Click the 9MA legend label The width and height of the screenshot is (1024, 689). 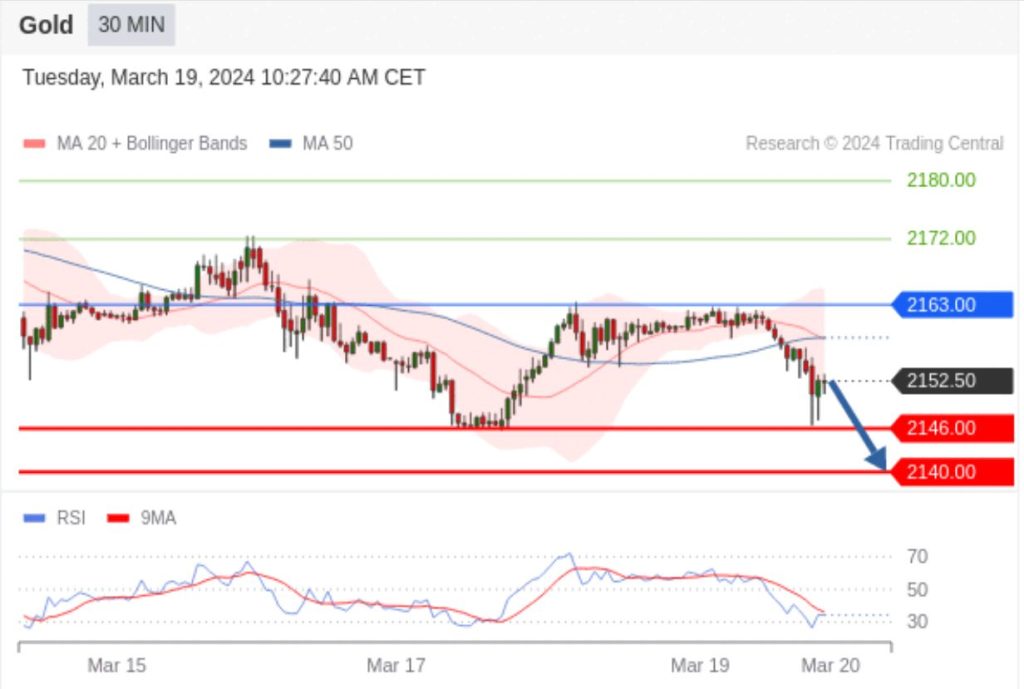click(158, 519)
